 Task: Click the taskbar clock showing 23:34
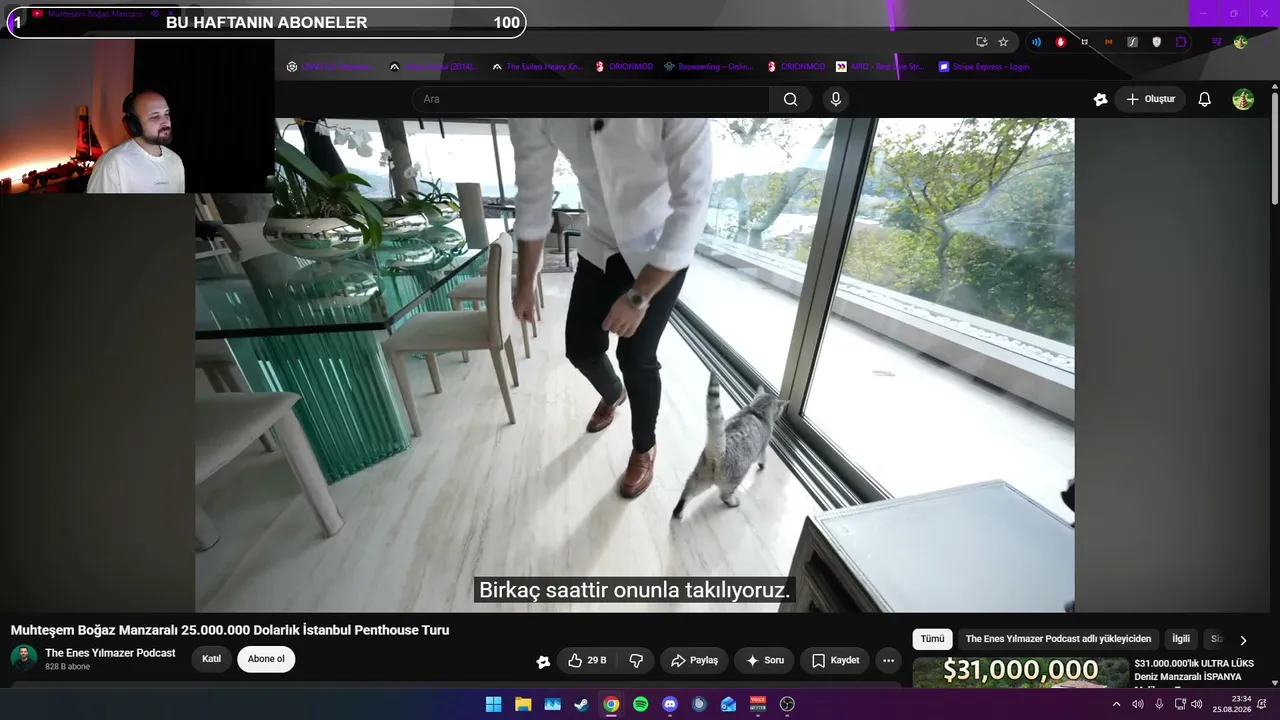(x=1232, y=704)
